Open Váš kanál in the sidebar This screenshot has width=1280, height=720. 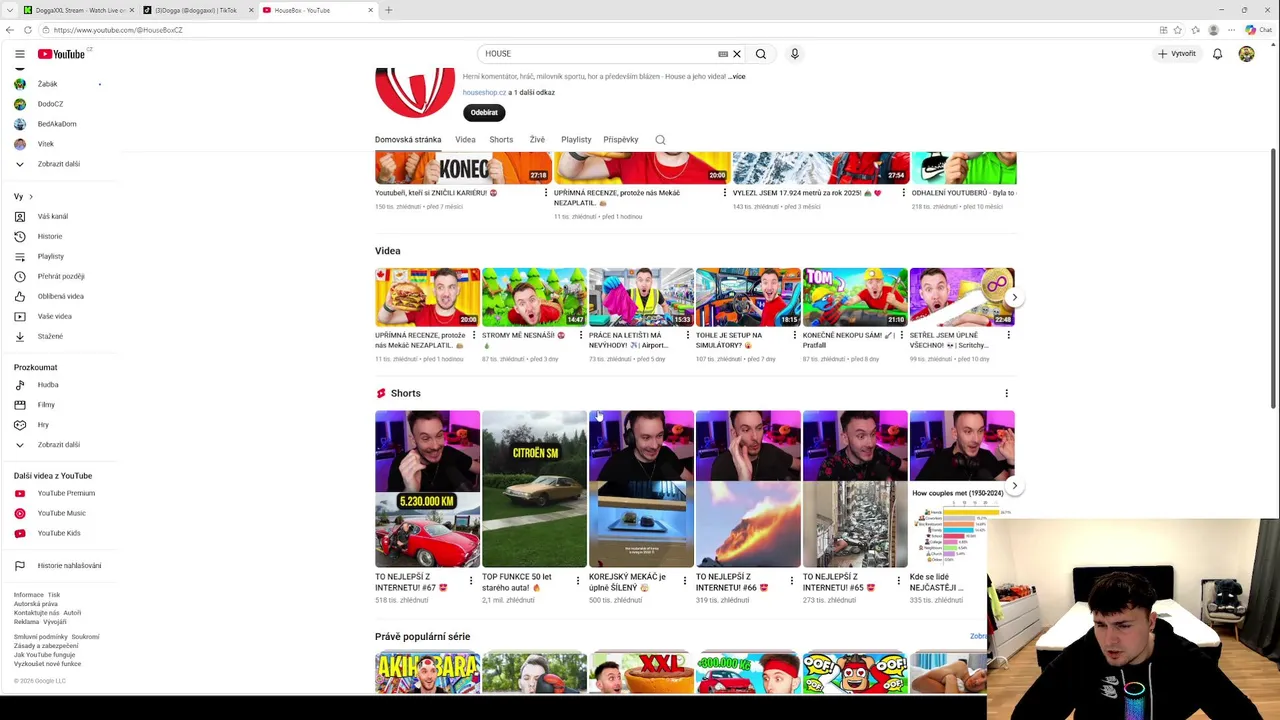click(x=60, y=216)
